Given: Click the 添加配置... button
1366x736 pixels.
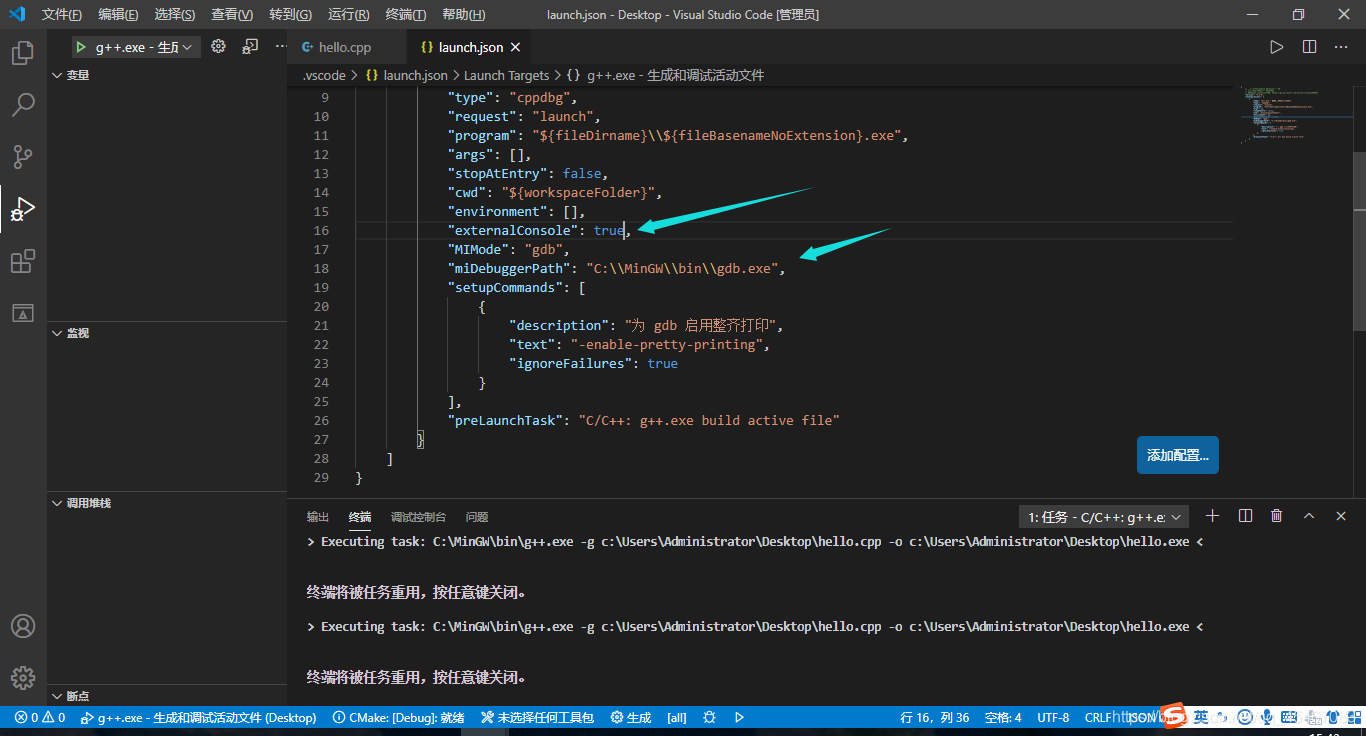Looking at the screenshot, I should tap(1178, 455).
